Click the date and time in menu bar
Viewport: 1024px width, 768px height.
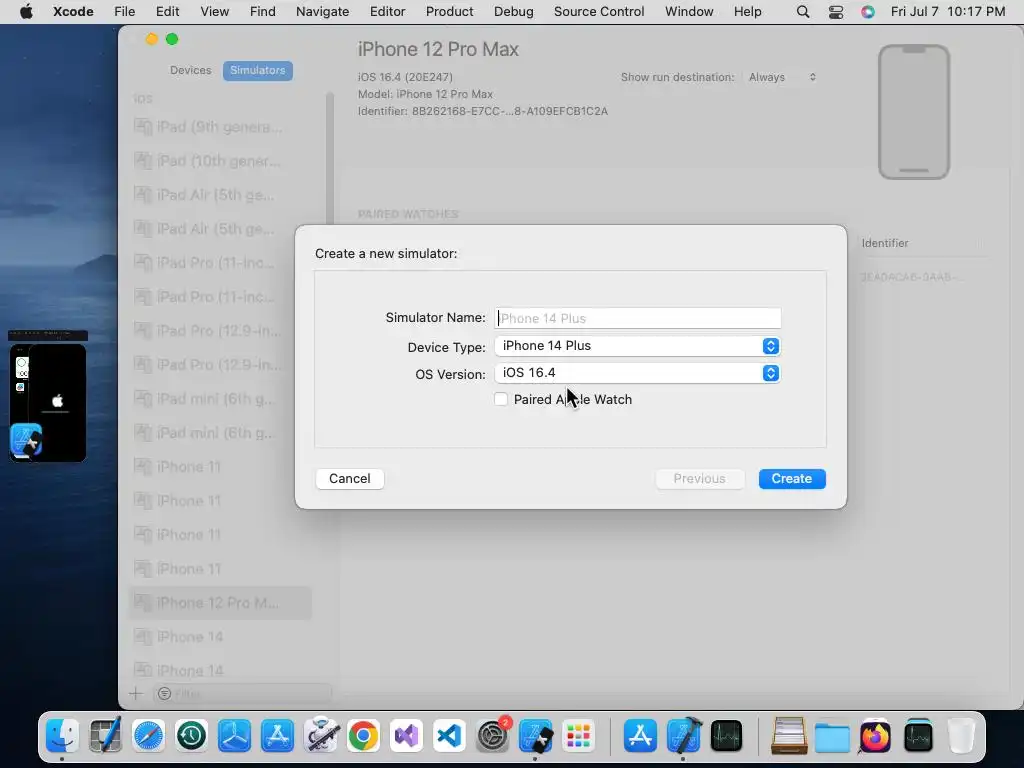(948, 12)
